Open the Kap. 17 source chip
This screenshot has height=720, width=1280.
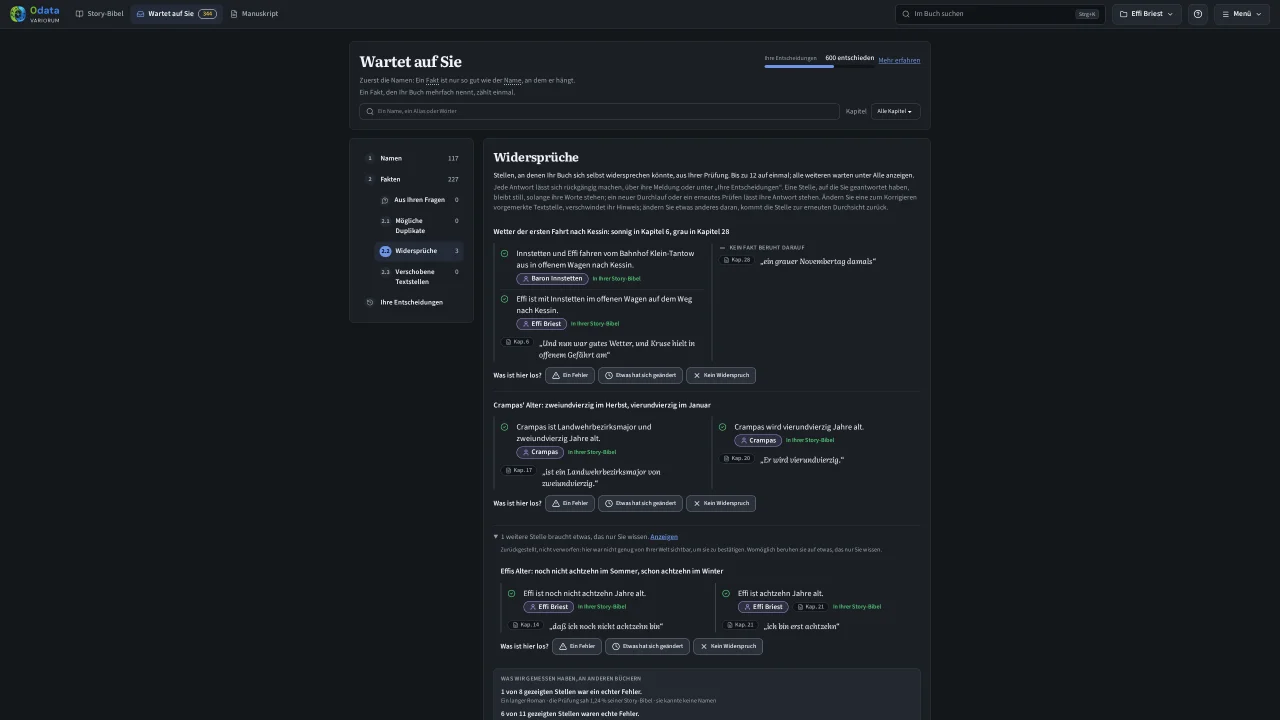pos(518,470)
